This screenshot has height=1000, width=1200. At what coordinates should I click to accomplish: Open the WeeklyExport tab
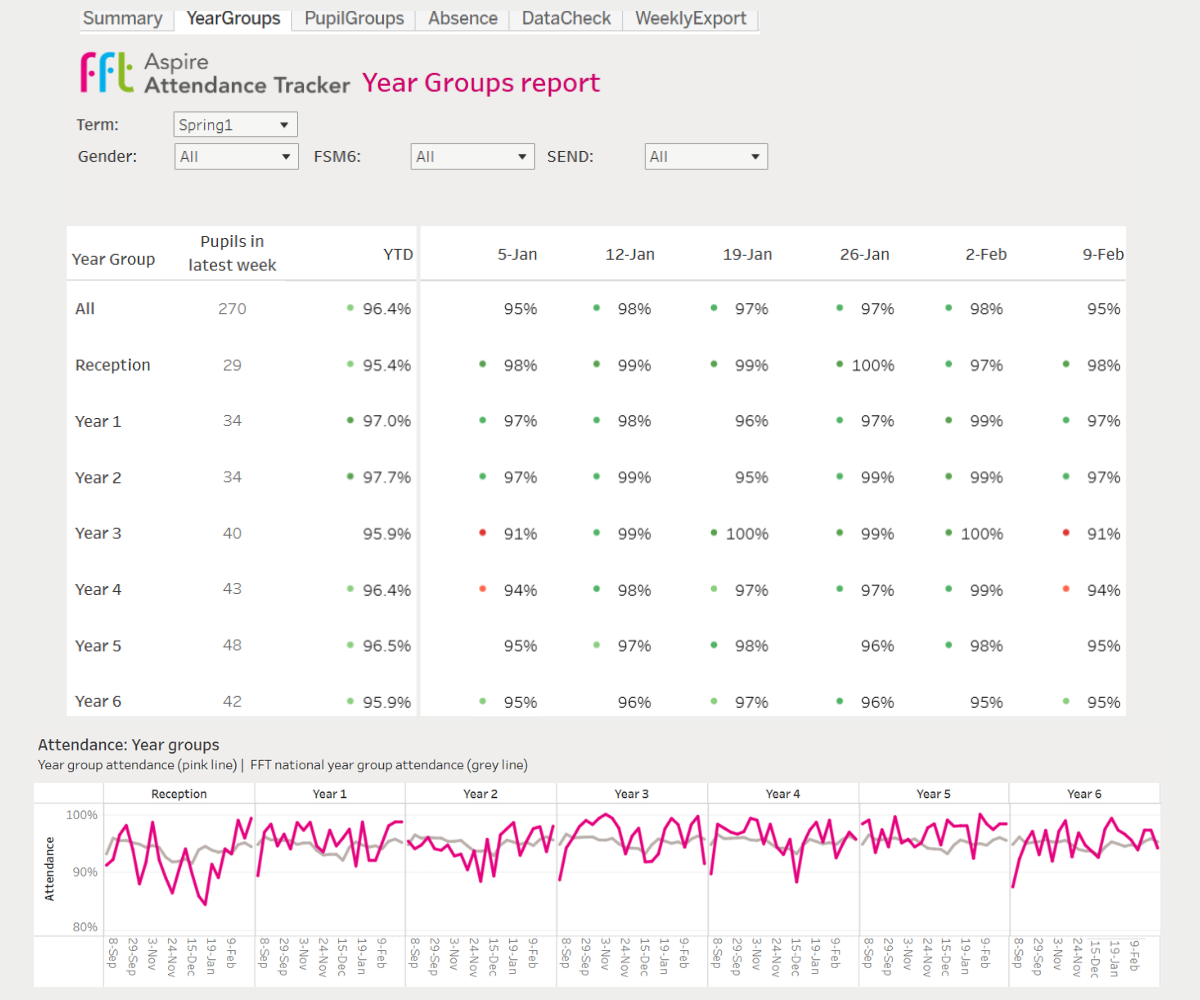click(690, 19)
